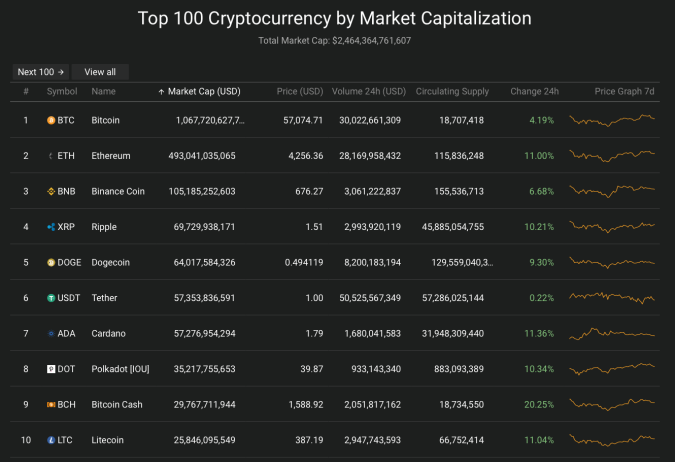Open Ethereum's 7-day price graph

[x=612, y=156]
